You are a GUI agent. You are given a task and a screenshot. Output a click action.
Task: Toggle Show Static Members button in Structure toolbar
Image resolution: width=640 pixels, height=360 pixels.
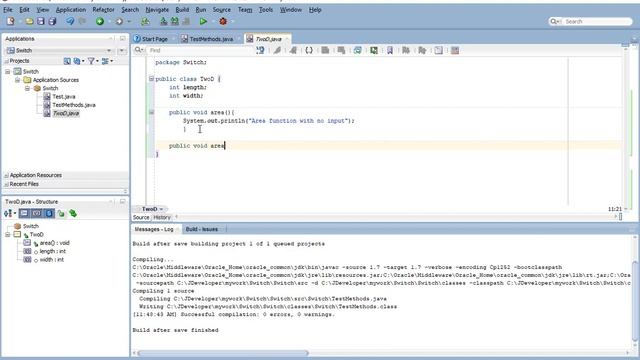(49, 213)
